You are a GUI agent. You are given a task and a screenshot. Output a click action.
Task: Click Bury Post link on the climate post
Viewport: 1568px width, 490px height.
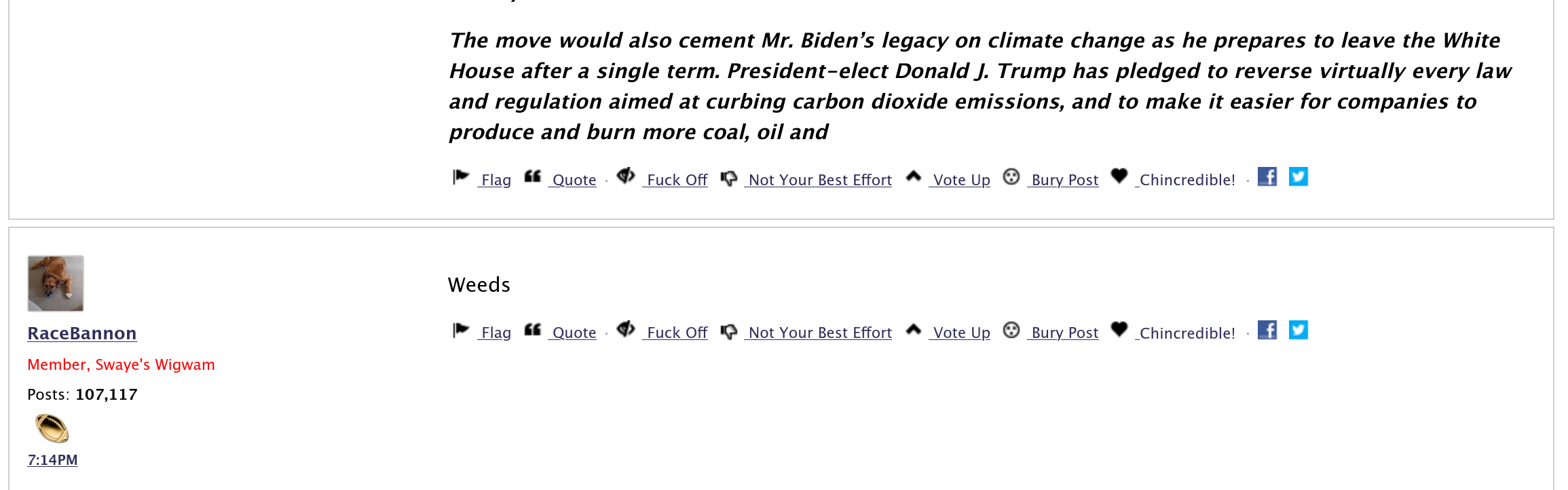[1064, 180]
